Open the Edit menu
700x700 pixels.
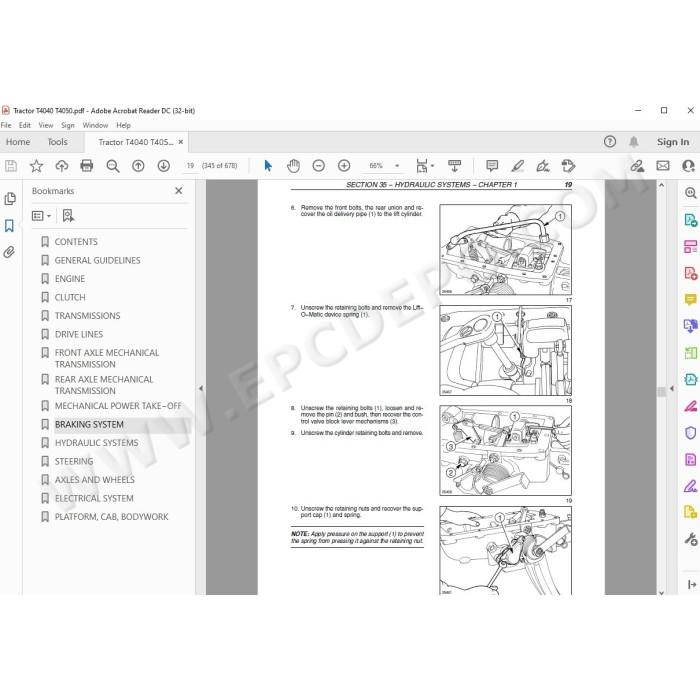click(x=25, y=125)
